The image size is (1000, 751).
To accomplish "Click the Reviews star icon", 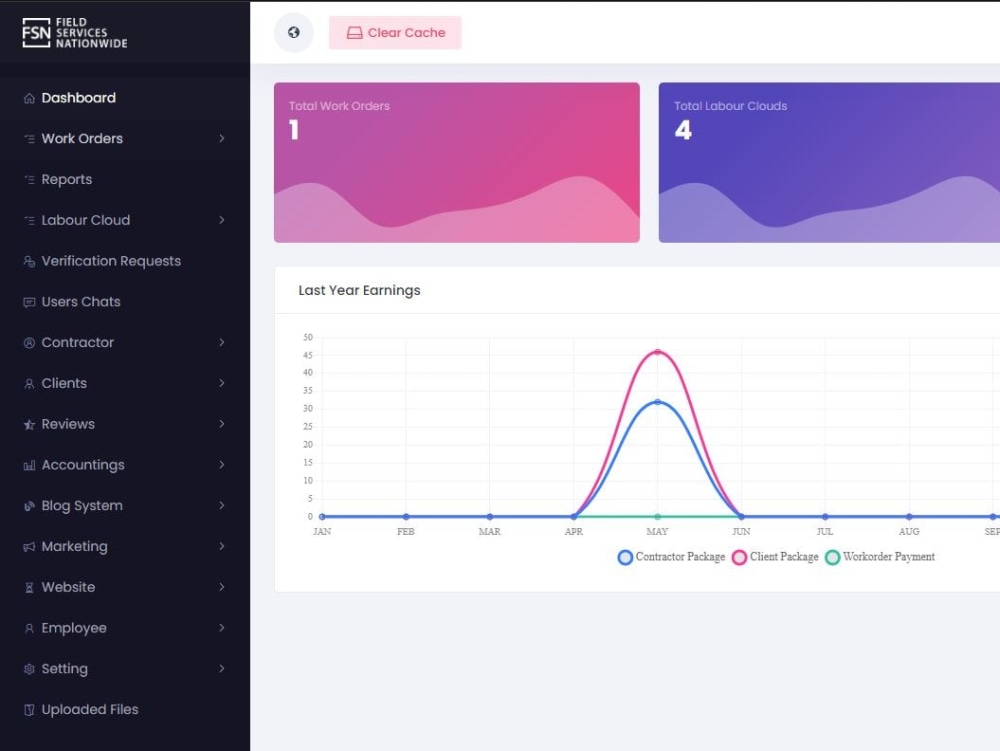I will click(x=29, y=425).
